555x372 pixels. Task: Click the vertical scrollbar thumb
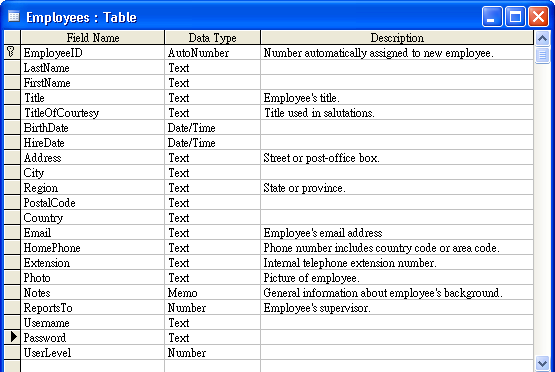click(x=542, y=55)
